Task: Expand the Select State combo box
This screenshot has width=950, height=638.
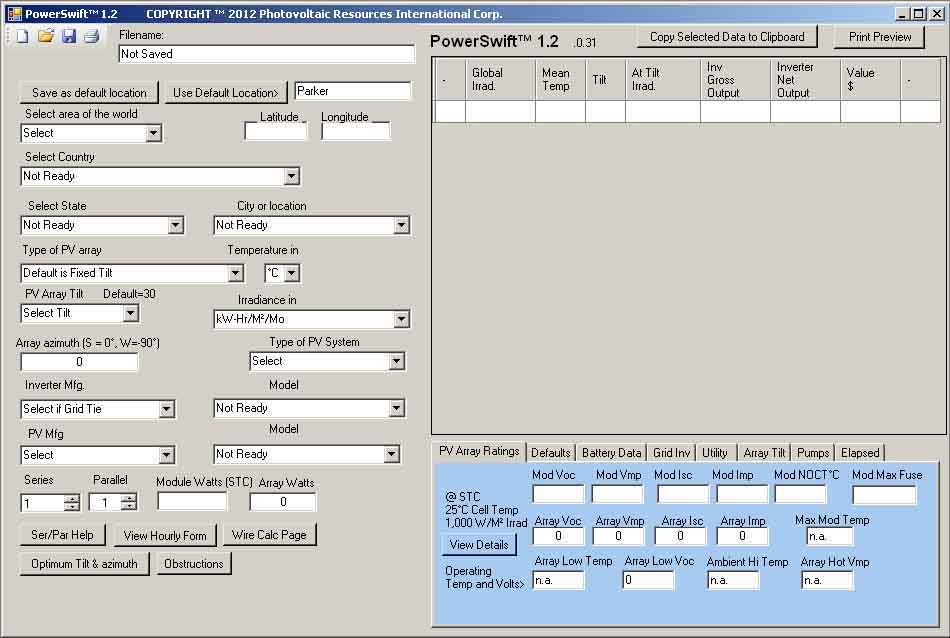Action: [x=175, y=225]
